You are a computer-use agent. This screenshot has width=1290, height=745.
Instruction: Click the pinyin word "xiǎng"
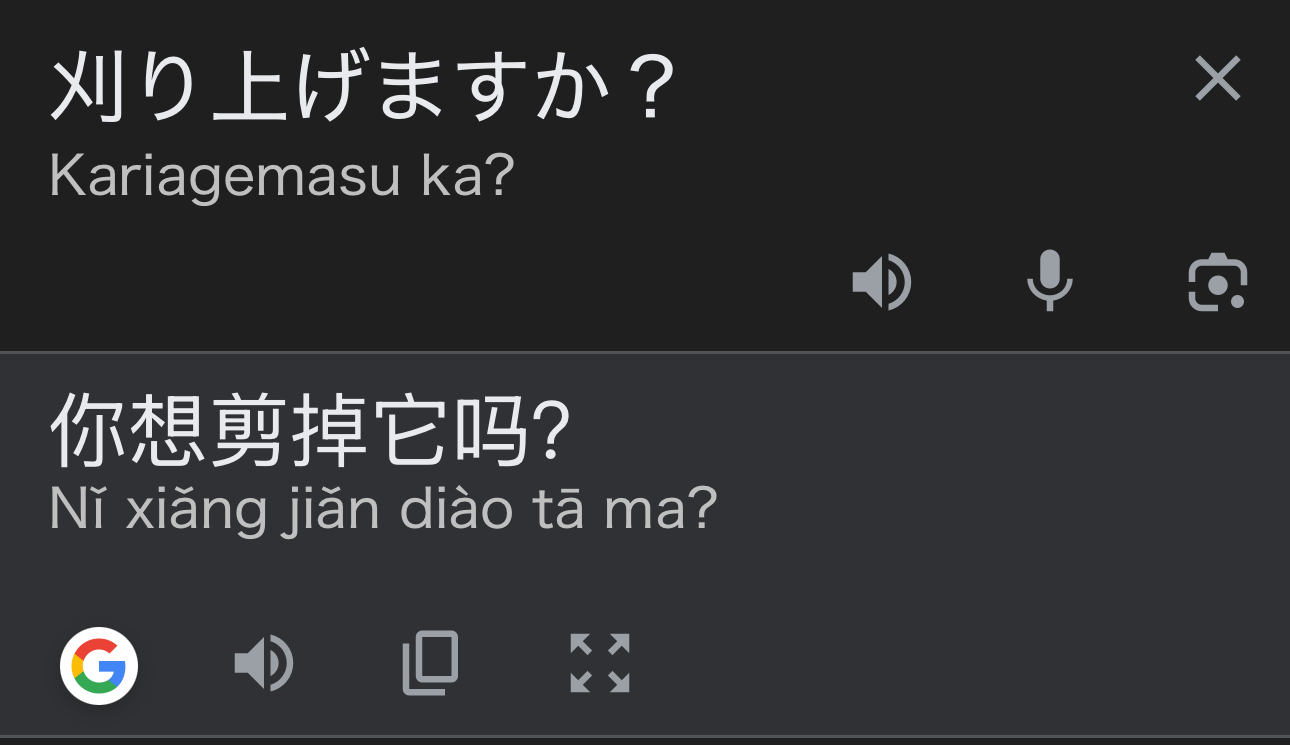[x=197, y=510]
